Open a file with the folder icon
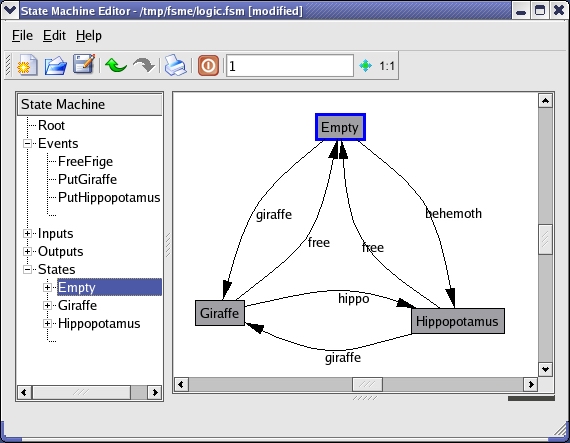Image resolution: width=570 pixels, height=443 pixels. [56, 66]
